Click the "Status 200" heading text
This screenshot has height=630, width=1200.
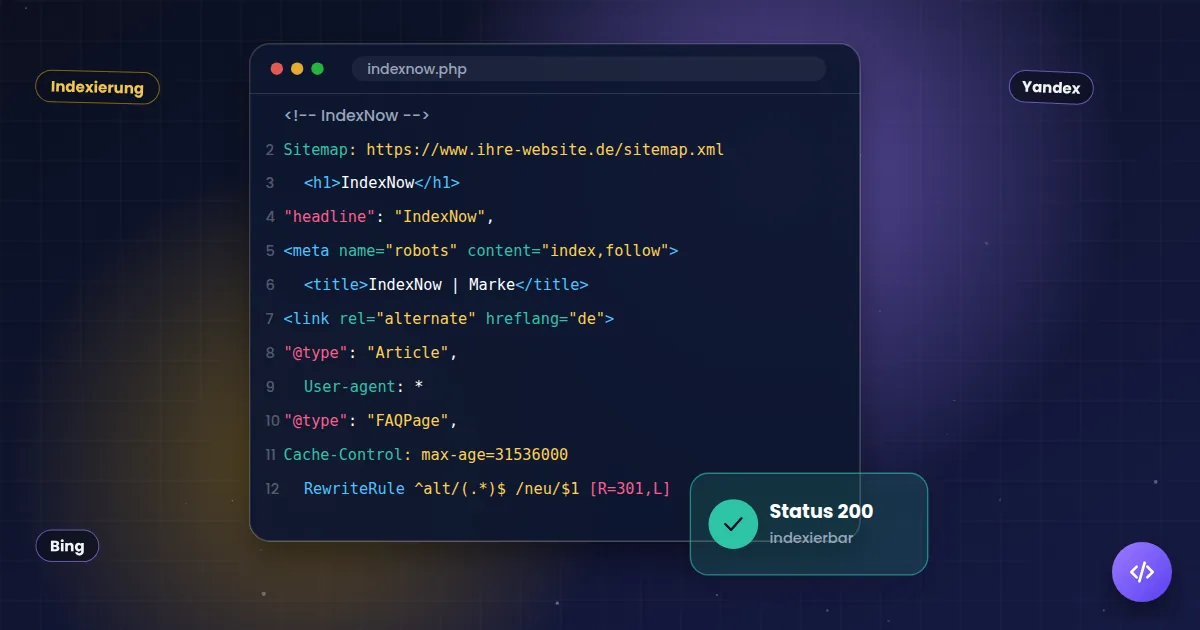coord(821,512)
